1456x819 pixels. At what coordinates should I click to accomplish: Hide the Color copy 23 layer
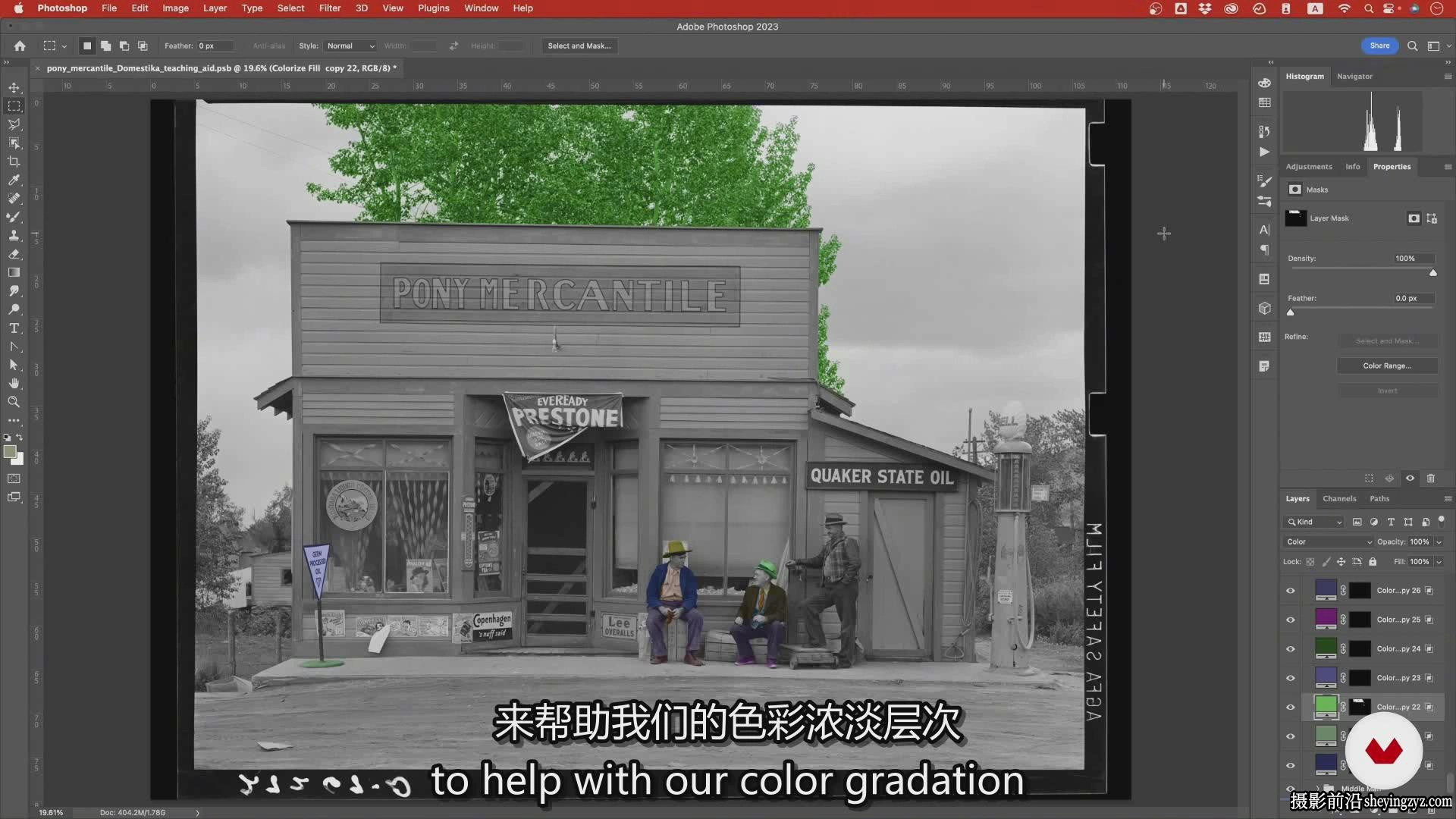pos(1291,678)
